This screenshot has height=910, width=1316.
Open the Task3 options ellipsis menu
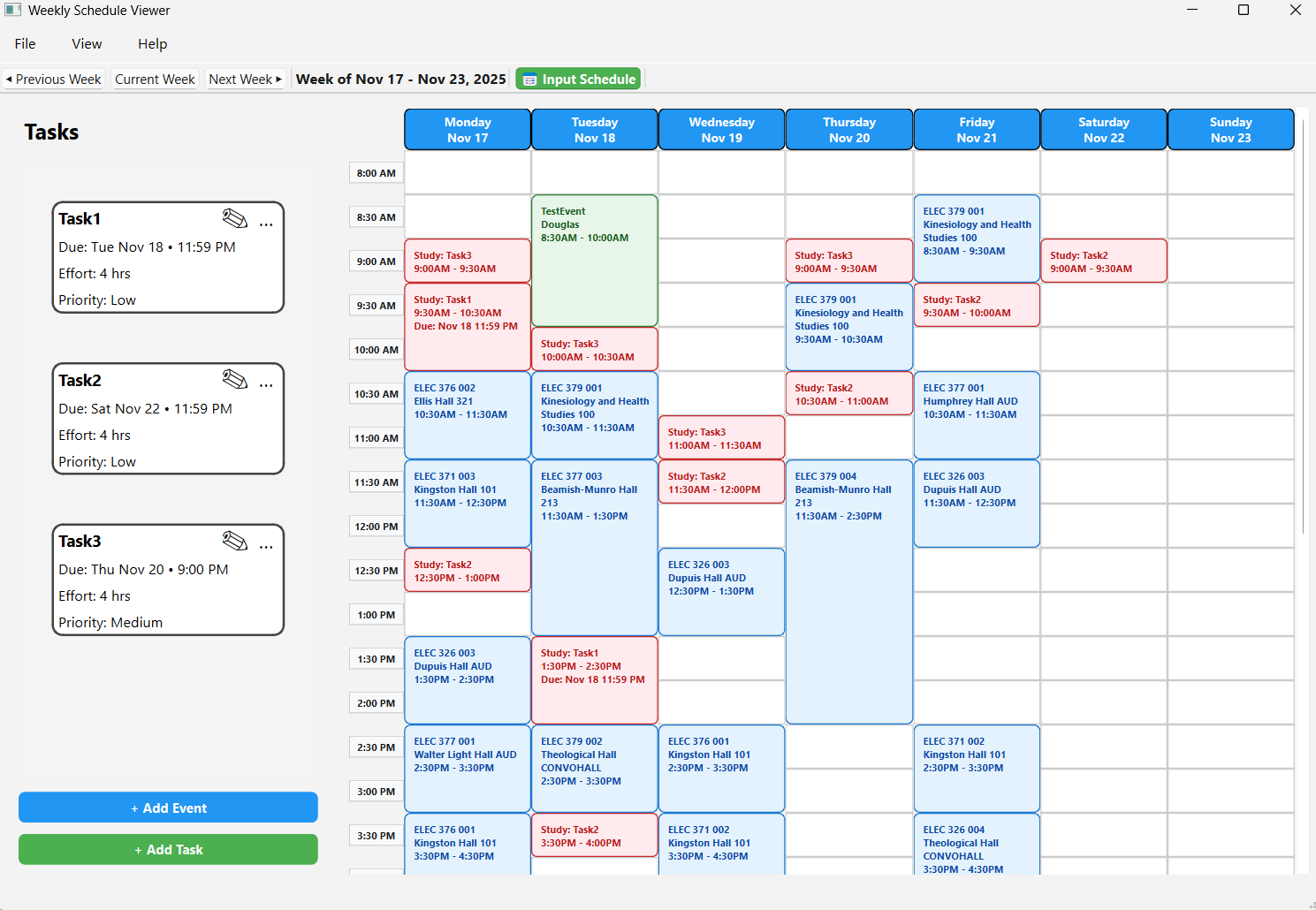coord(266,546)
